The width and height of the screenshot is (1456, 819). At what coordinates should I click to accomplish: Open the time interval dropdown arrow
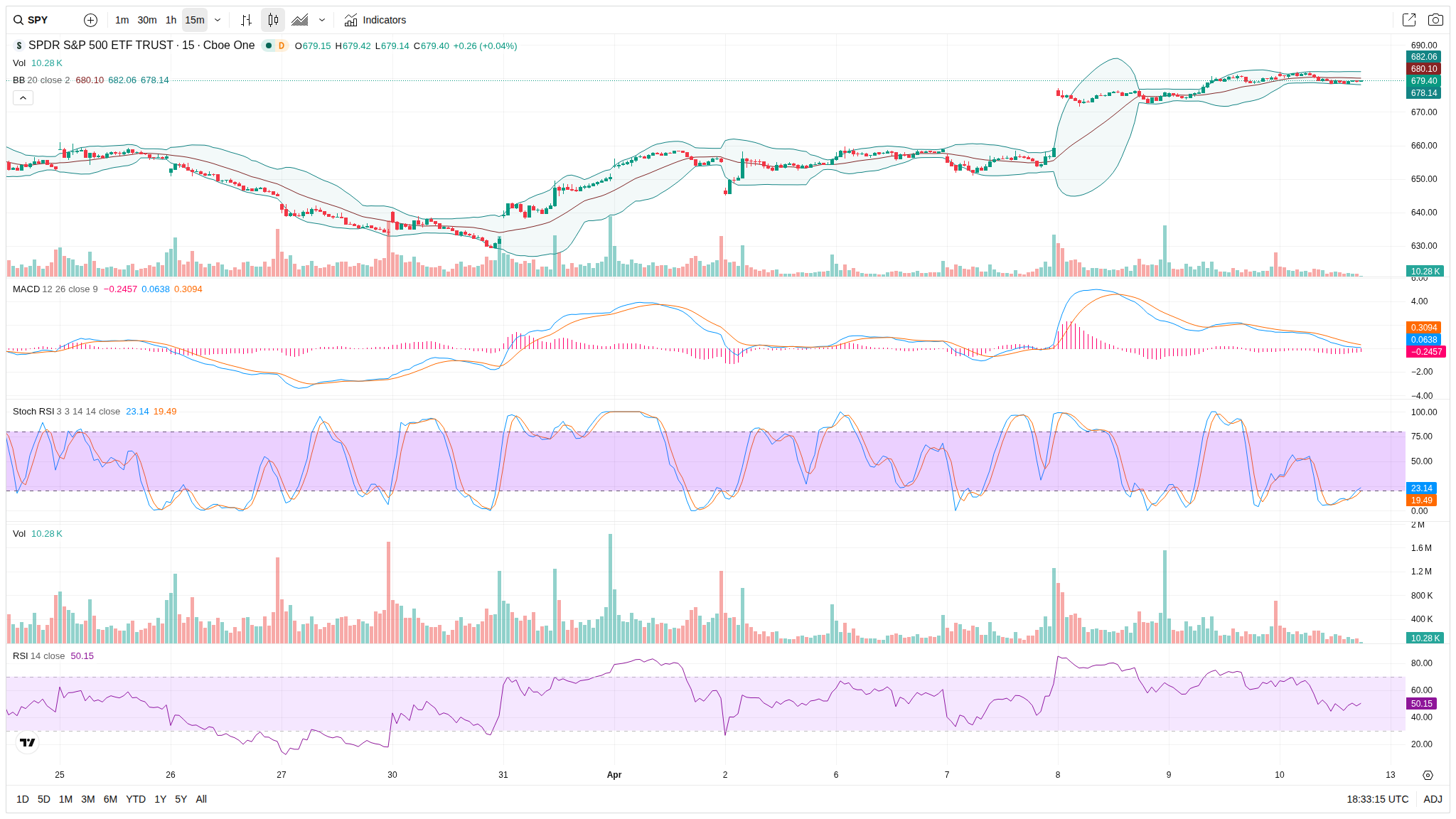(x=218, y=20)
